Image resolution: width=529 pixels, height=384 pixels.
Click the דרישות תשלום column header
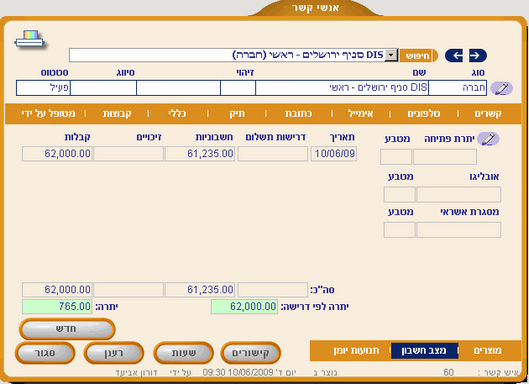tap(275, 137)
